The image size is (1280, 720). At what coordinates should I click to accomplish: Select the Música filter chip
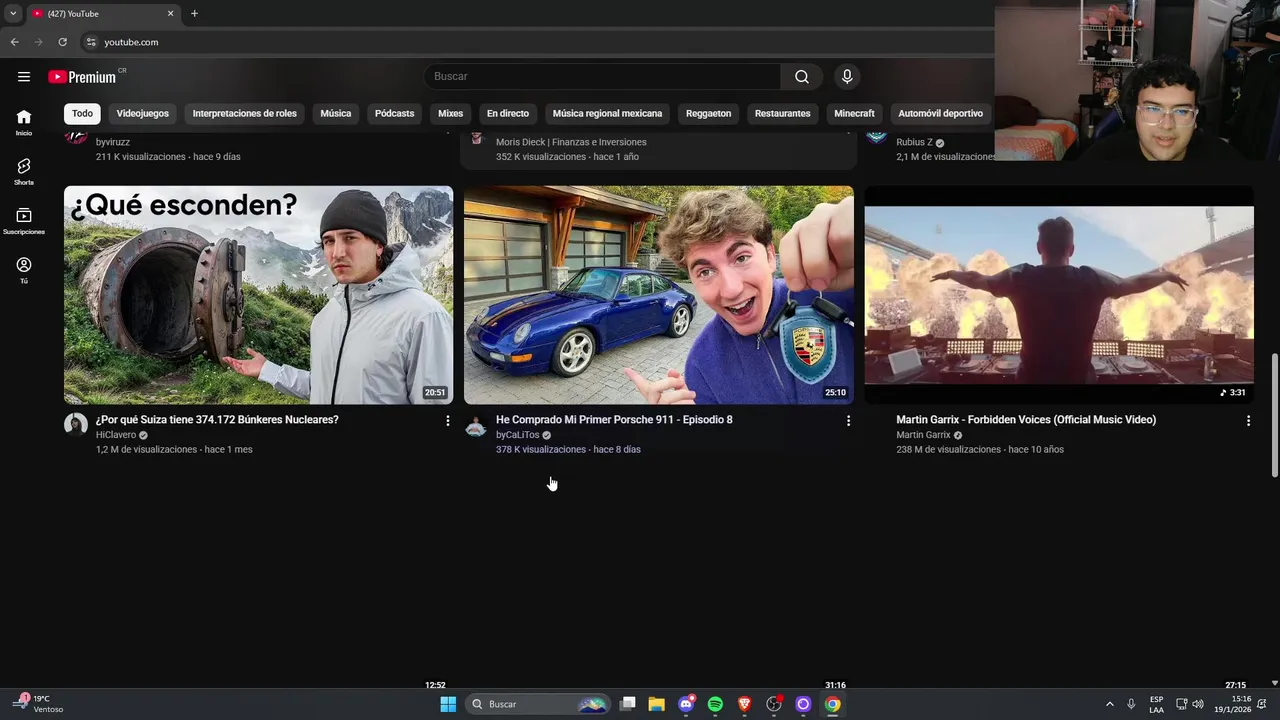coord(336,113)
